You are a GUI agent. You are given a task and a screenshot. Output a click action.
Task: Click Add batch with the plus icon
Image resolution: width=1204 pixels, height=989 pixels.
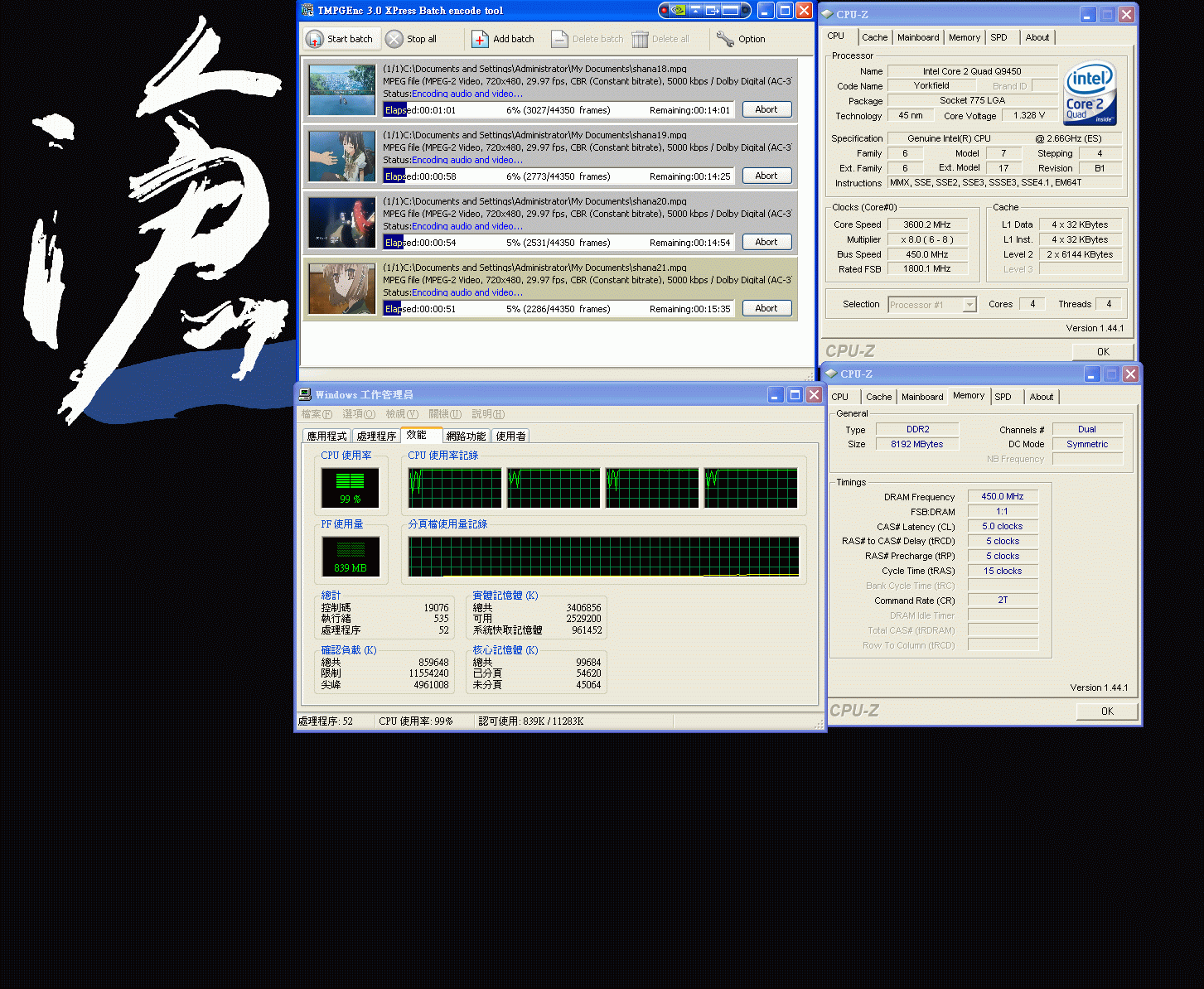504,39
